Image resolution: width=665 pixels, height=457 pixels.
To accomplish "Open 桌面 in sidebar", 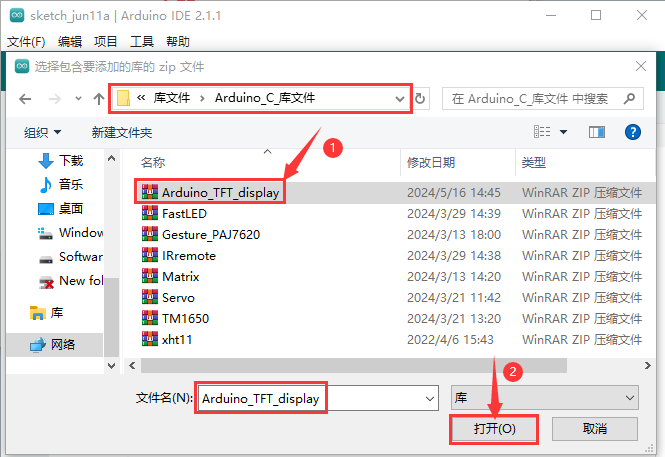I will 61,209.
